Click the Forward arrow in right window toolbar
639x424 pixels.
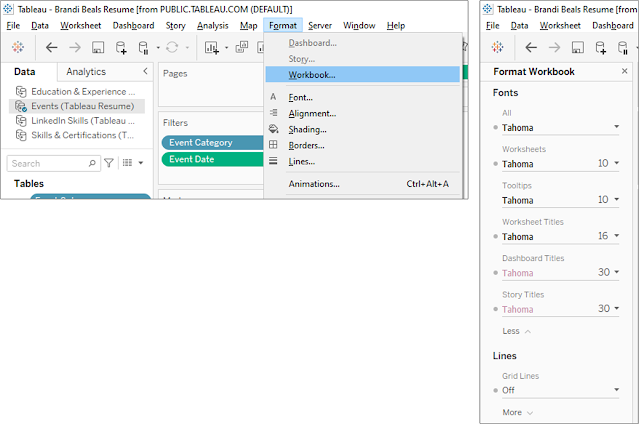[x=554, y=48]
